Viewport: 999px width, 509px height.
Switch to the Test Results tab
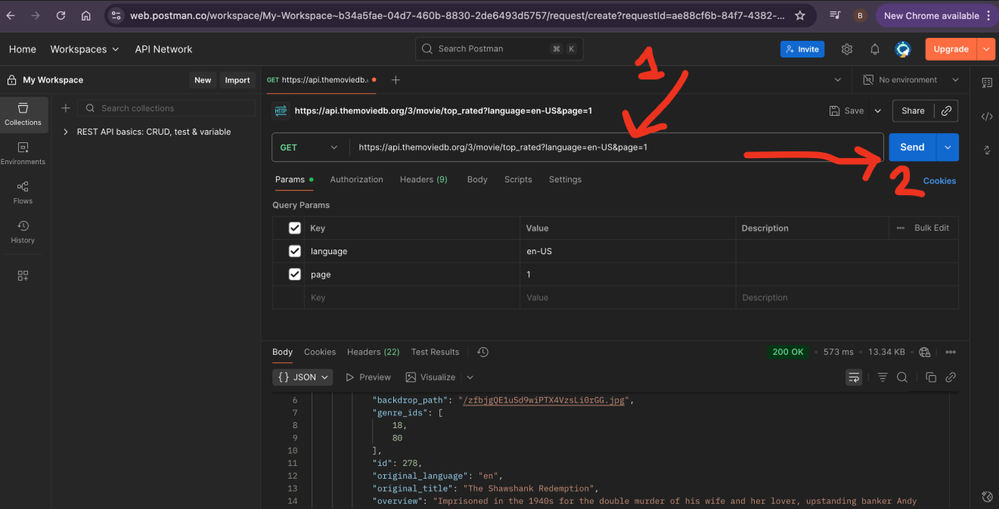(435, 352)
